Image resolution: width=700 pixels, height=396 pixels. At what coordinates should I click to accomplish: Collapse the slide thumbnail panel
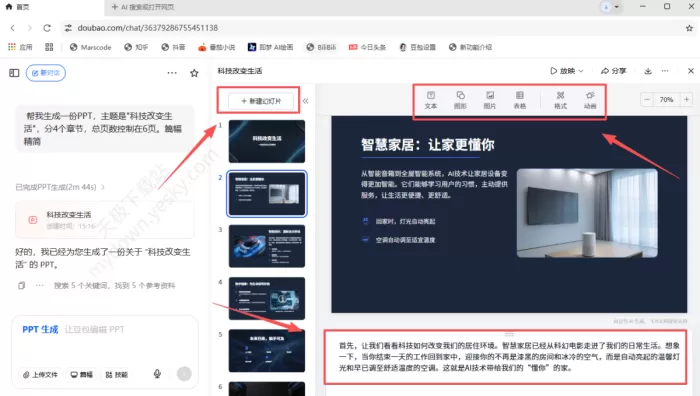[x=305, y=101]
